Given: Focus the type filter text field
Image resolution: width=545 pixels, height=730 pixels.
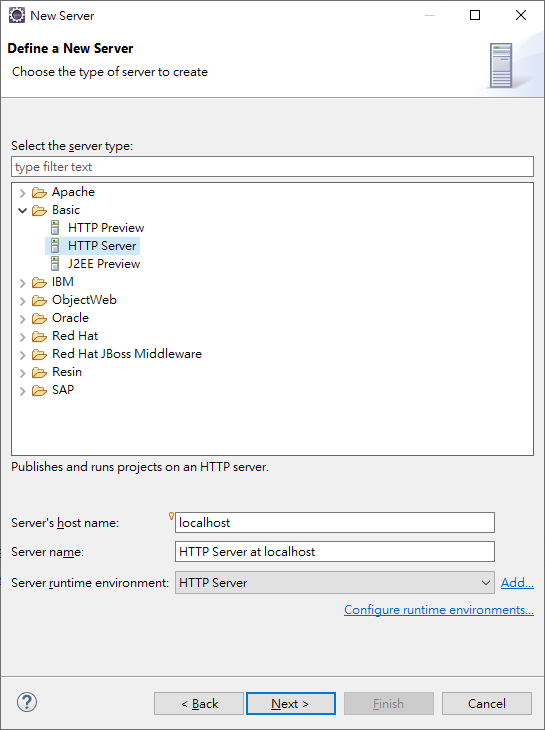Looking at the screenshot, I should pos(272,167).
